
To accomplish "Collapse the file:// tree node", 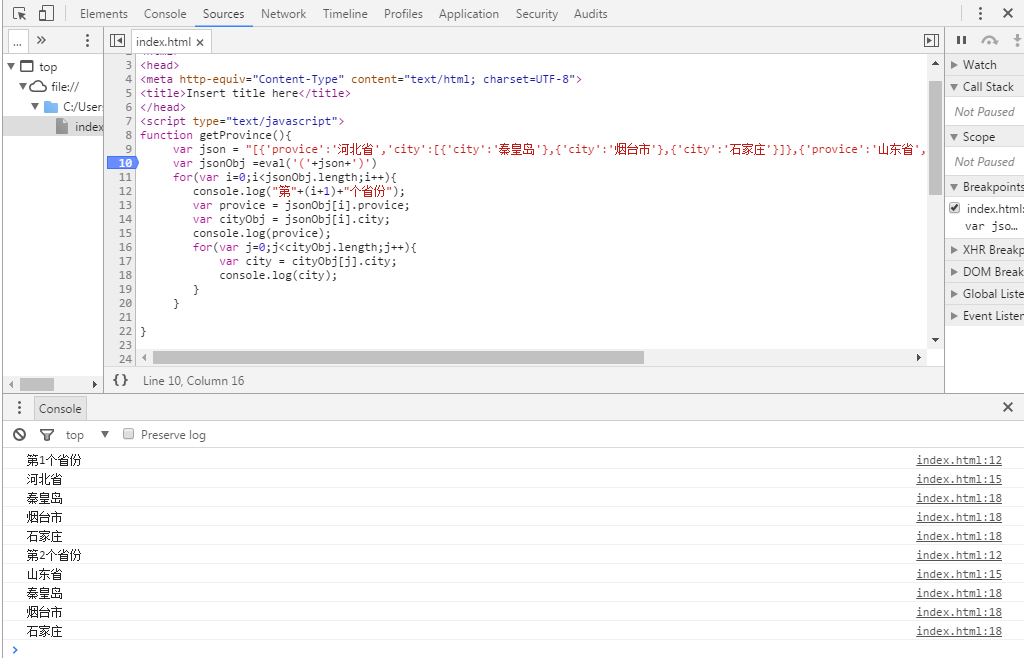I will pyautogui.click(x=23, y=86).
